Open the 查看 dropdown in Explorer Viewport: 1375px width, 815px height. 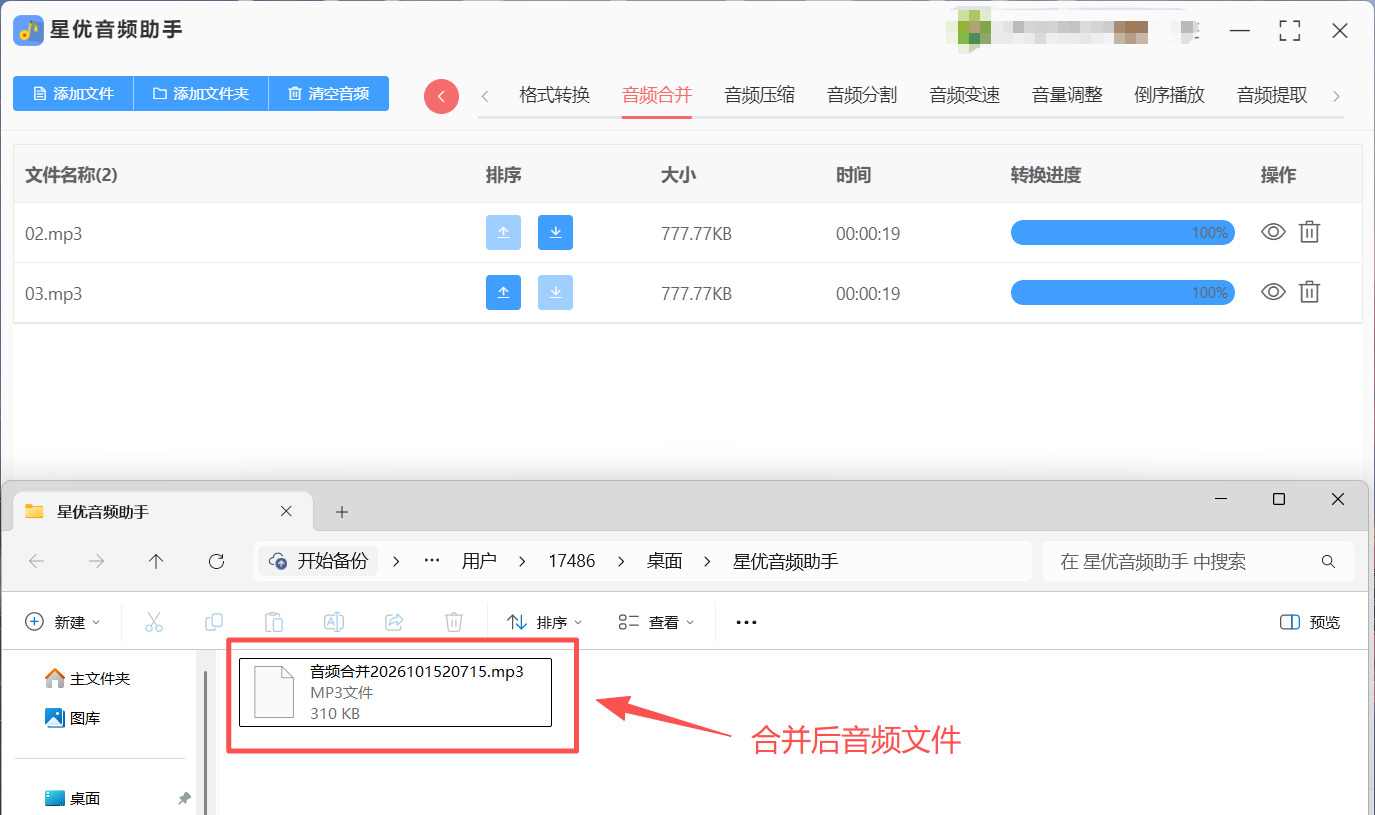coord(656,622)
